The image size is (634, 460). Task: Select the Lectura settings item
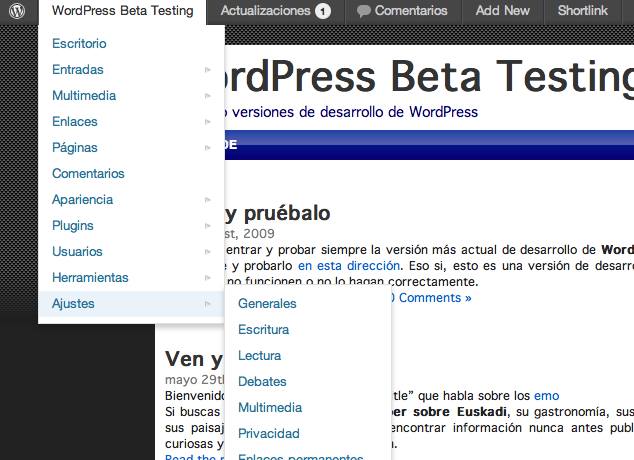(259, 356)
